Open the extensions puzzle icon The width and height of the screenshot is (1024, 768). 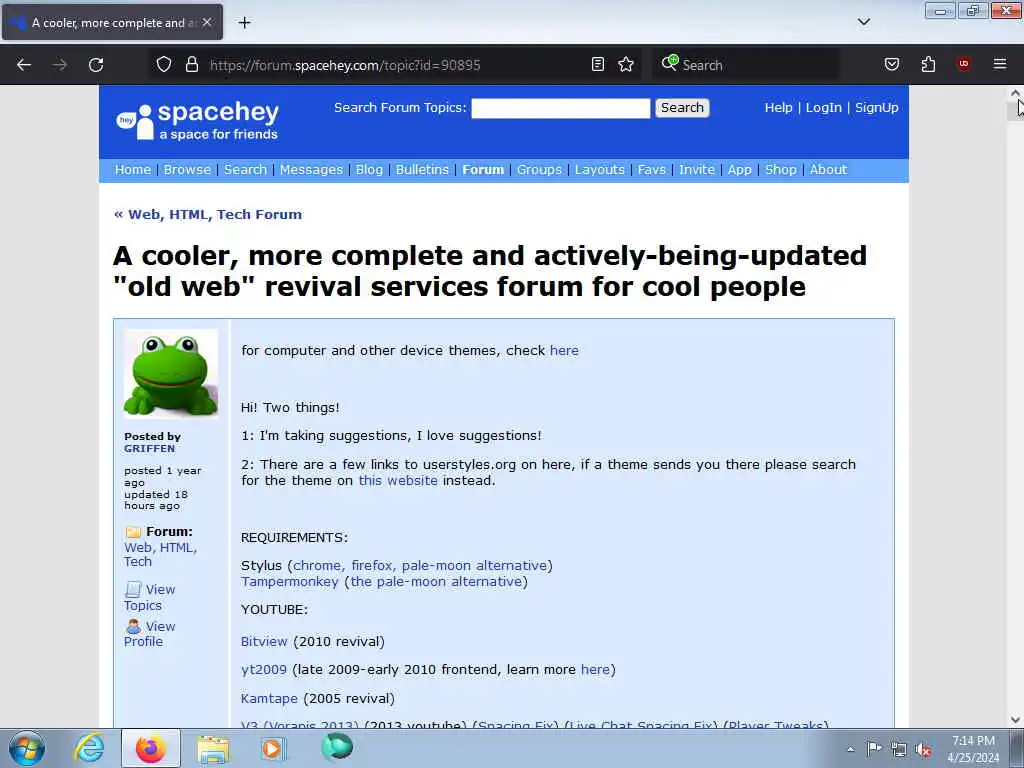(x=928, y=64)
